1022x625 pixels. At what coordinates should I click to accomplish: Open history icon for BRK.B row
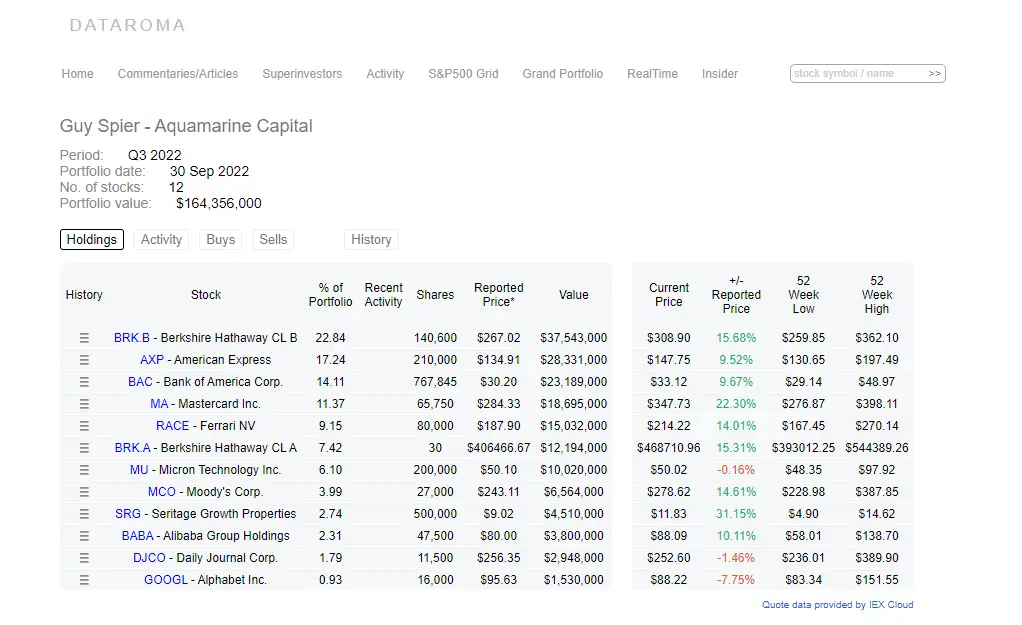84,338
